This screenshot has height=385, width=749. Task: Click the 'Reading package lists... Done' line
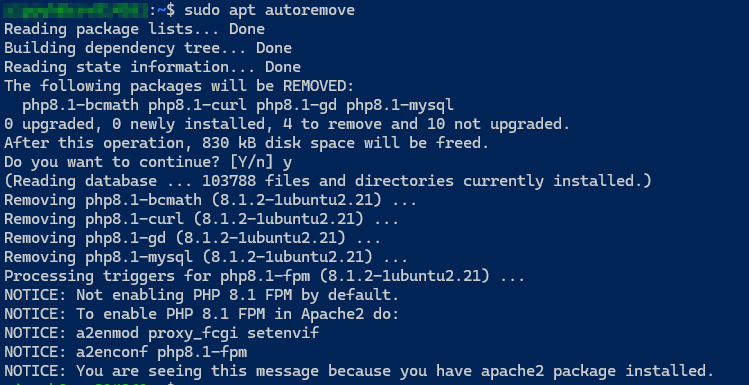pos(134,29)
